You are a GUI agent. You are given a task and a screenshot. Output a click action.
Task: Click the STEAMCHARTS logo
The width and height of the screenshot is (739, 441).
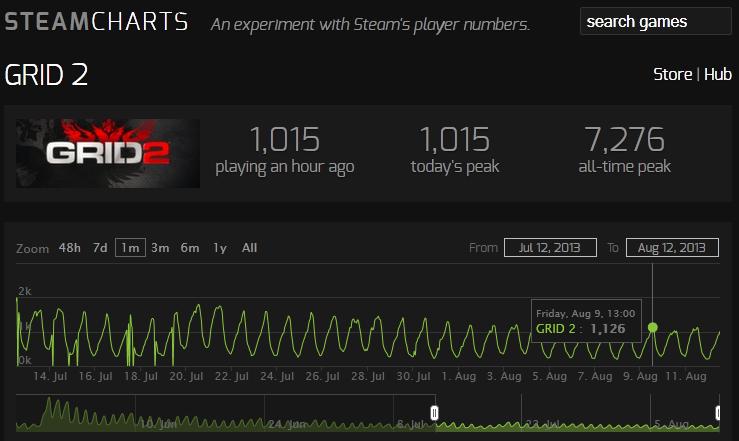(x=97, y=22)
